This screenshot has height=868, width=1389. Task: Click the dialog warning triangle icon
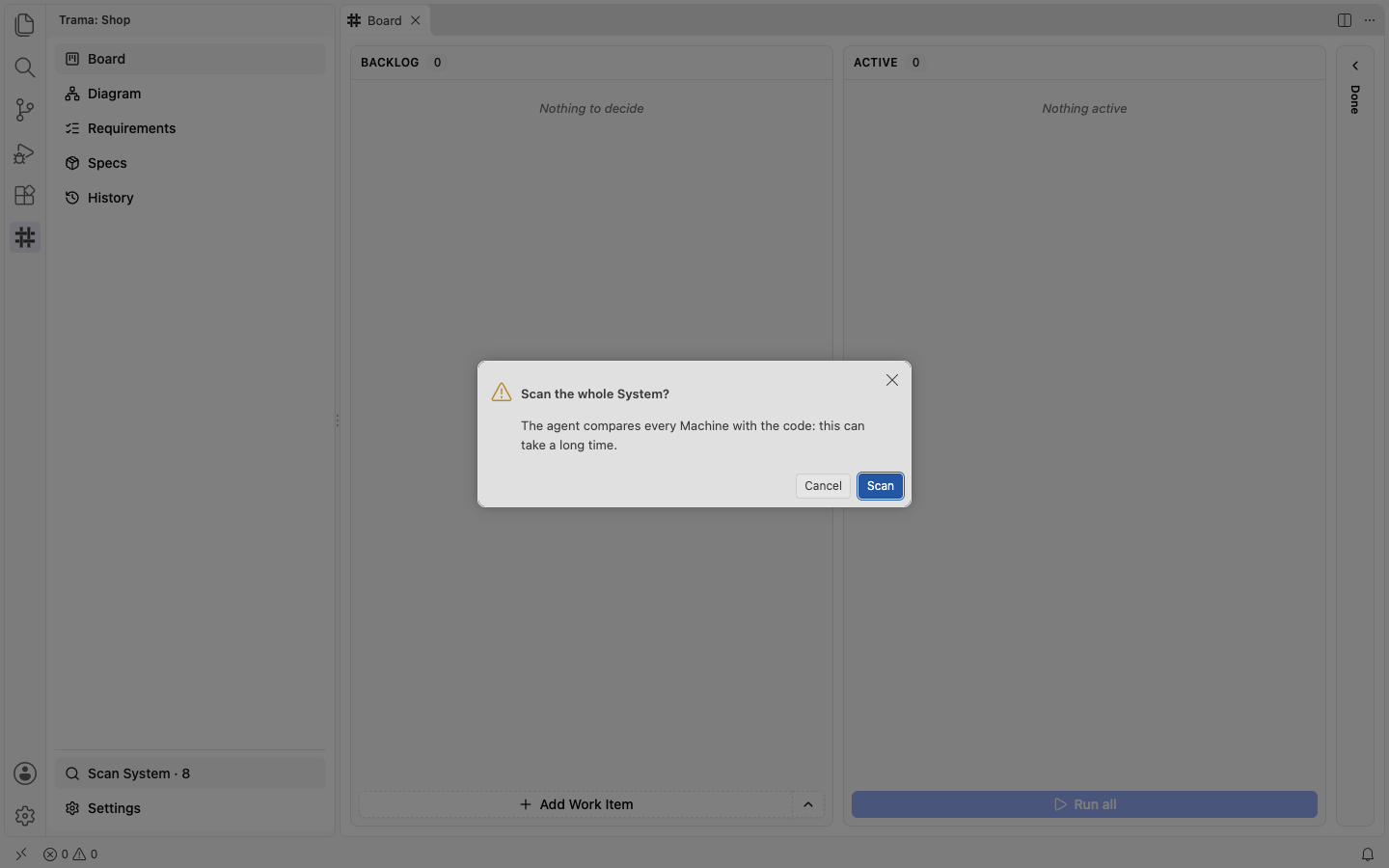point(502,393)
